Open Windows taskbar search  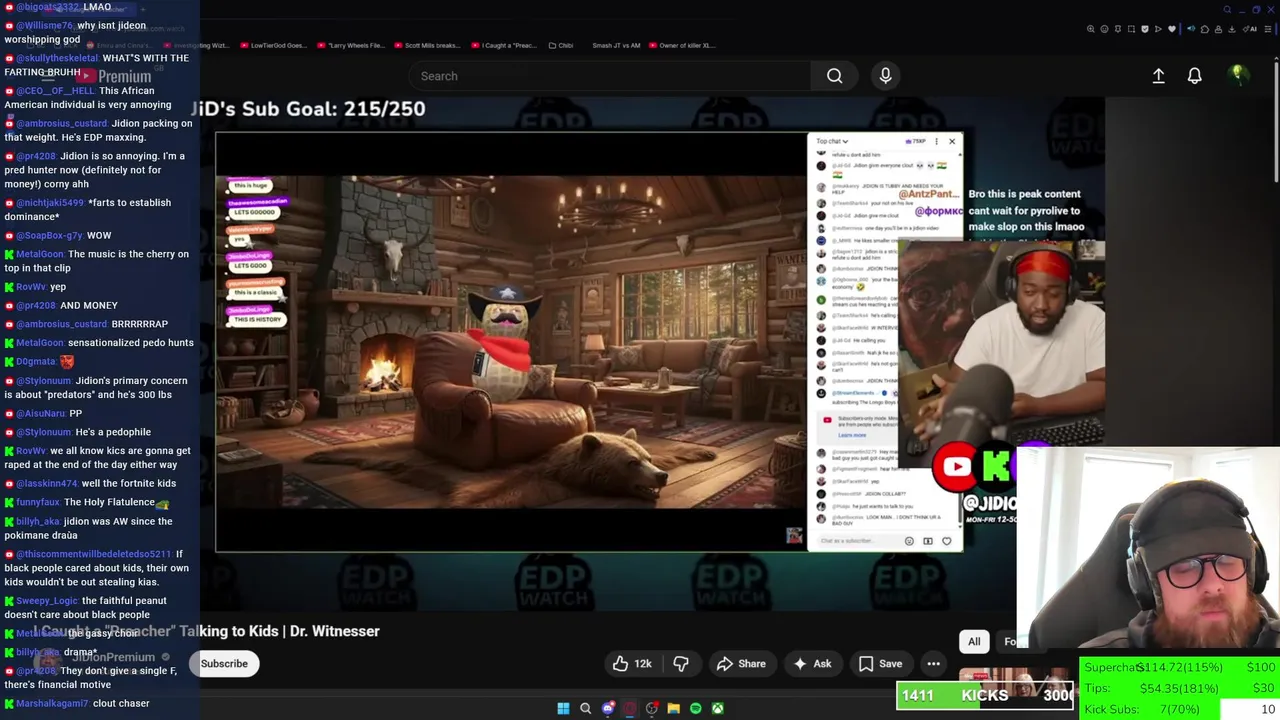585,708
